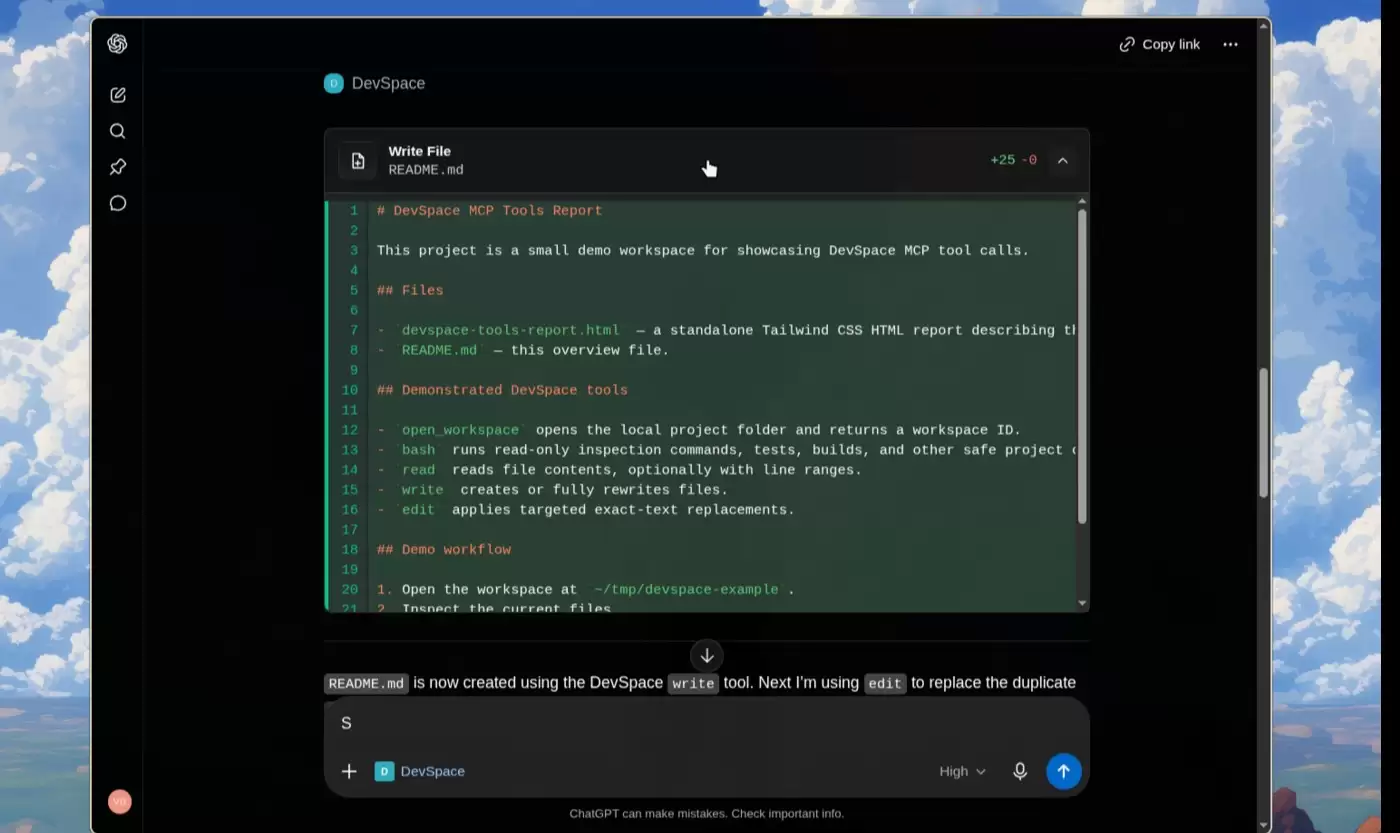Image resolution: width=1400 pixels, height=833 pixels.
Task: Click the 'README.md' inline code in message
Action: pyautogui.click(x=366, y=684)
